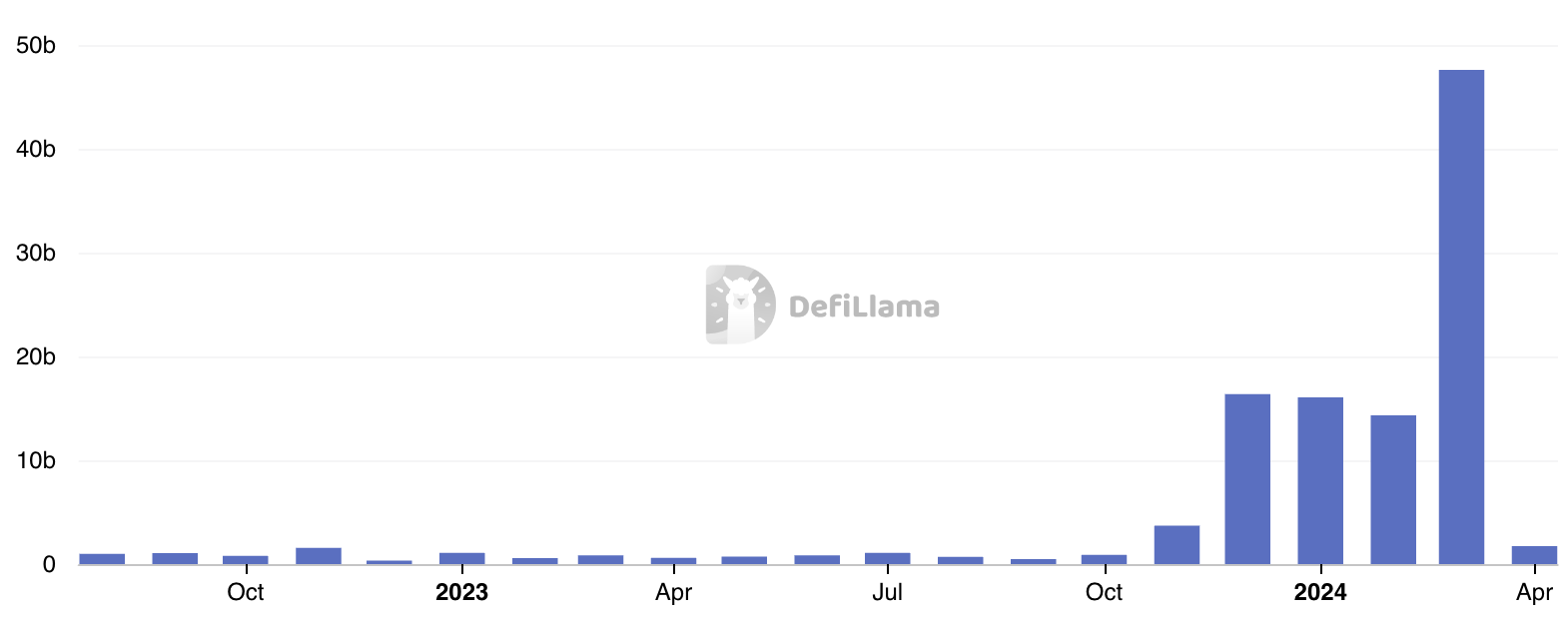Click the final April 2024 bar
Screen dimensions: 1568x623
pyautogui.click(x=1534, y=555)
